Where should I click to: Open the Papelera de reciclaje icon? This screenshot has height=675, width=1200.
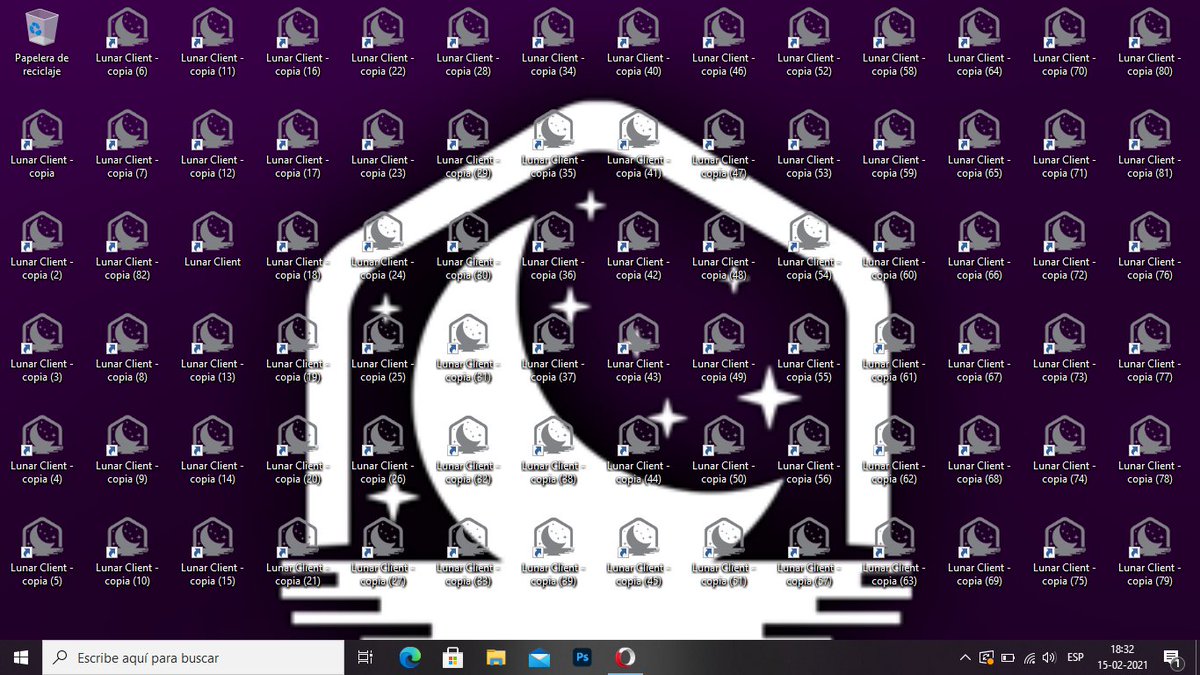coord(42,44)
